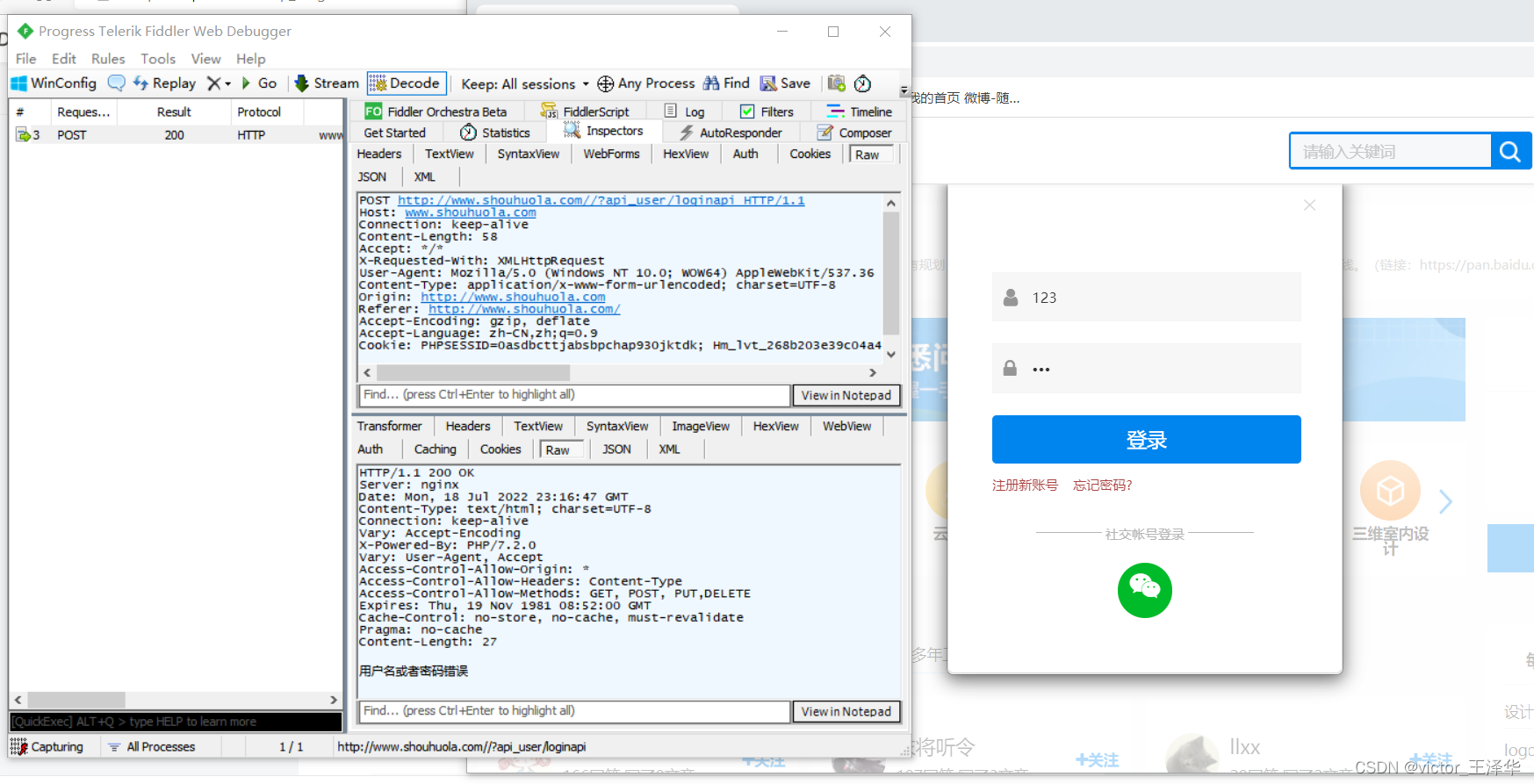Click response View in Notepad button
1534x784 pixels.
click(846, 711)
